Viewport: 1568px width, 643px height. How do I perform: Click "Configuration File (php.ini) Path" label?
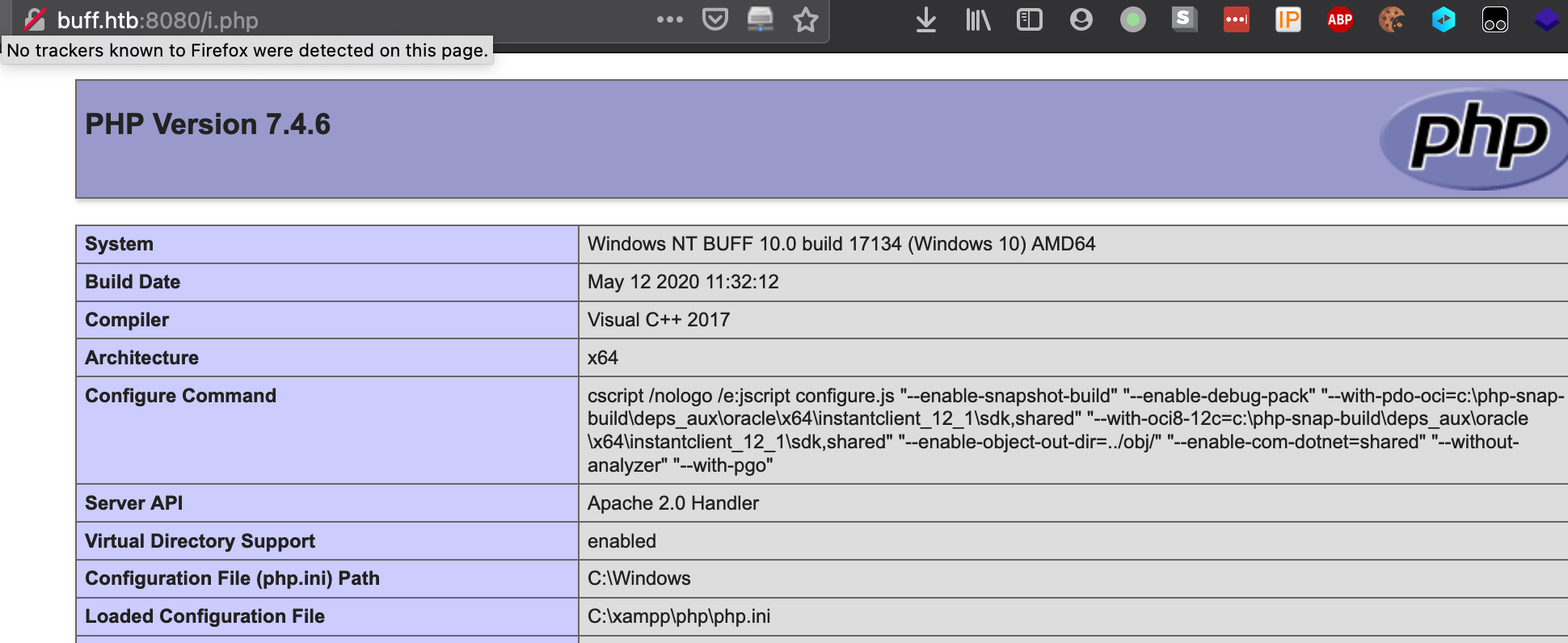point(232,578)
